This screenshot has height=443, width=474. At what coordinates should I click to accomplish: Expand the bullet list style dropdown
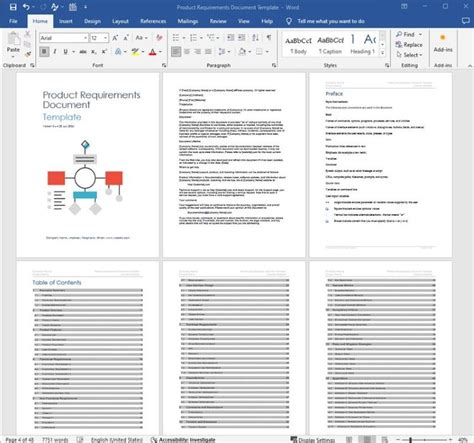coord(184,38)
